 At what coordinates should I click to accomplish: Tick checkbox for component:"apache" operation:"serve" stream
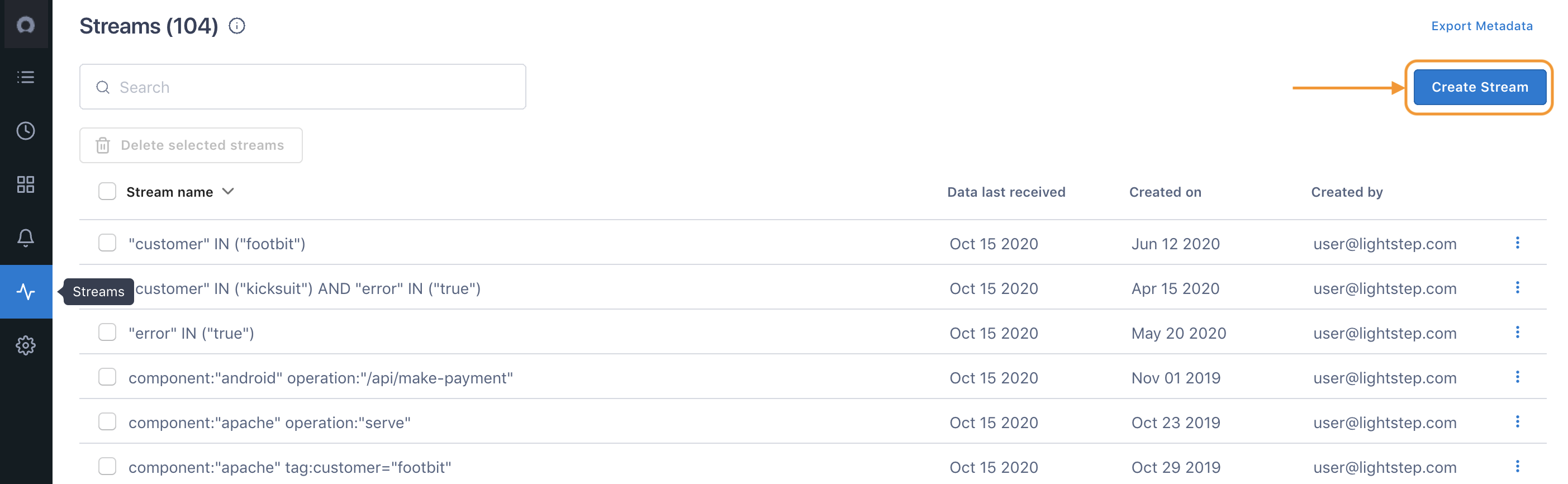(107, 422)
